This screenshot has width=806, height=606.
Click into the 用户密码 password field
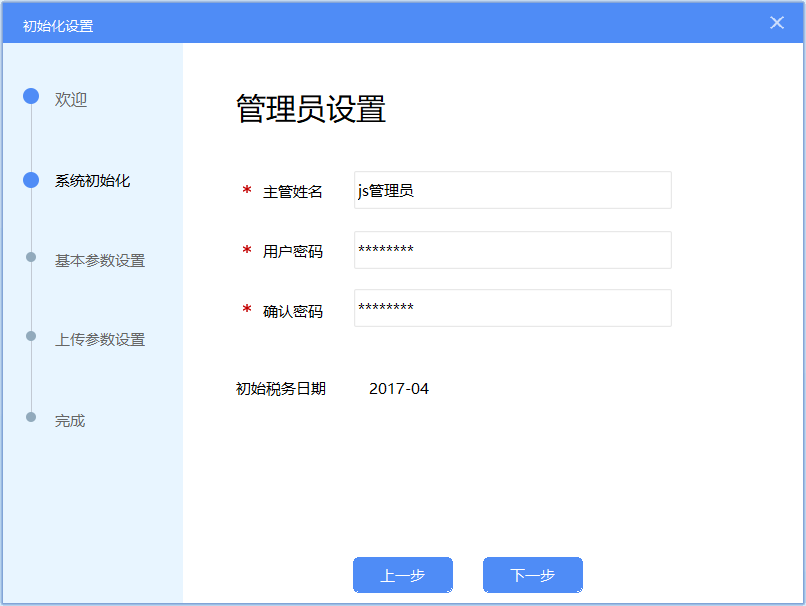pos(512,250)
